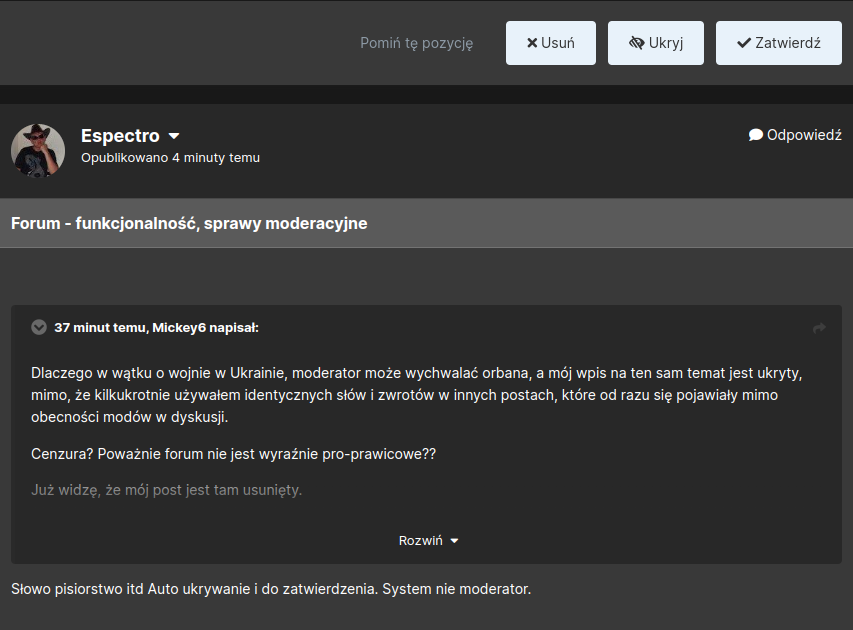The width and height of the screenshot is (853, 630).
Task: Collapse the quote using chevron circle icon
Action: [x=39, y=327]
